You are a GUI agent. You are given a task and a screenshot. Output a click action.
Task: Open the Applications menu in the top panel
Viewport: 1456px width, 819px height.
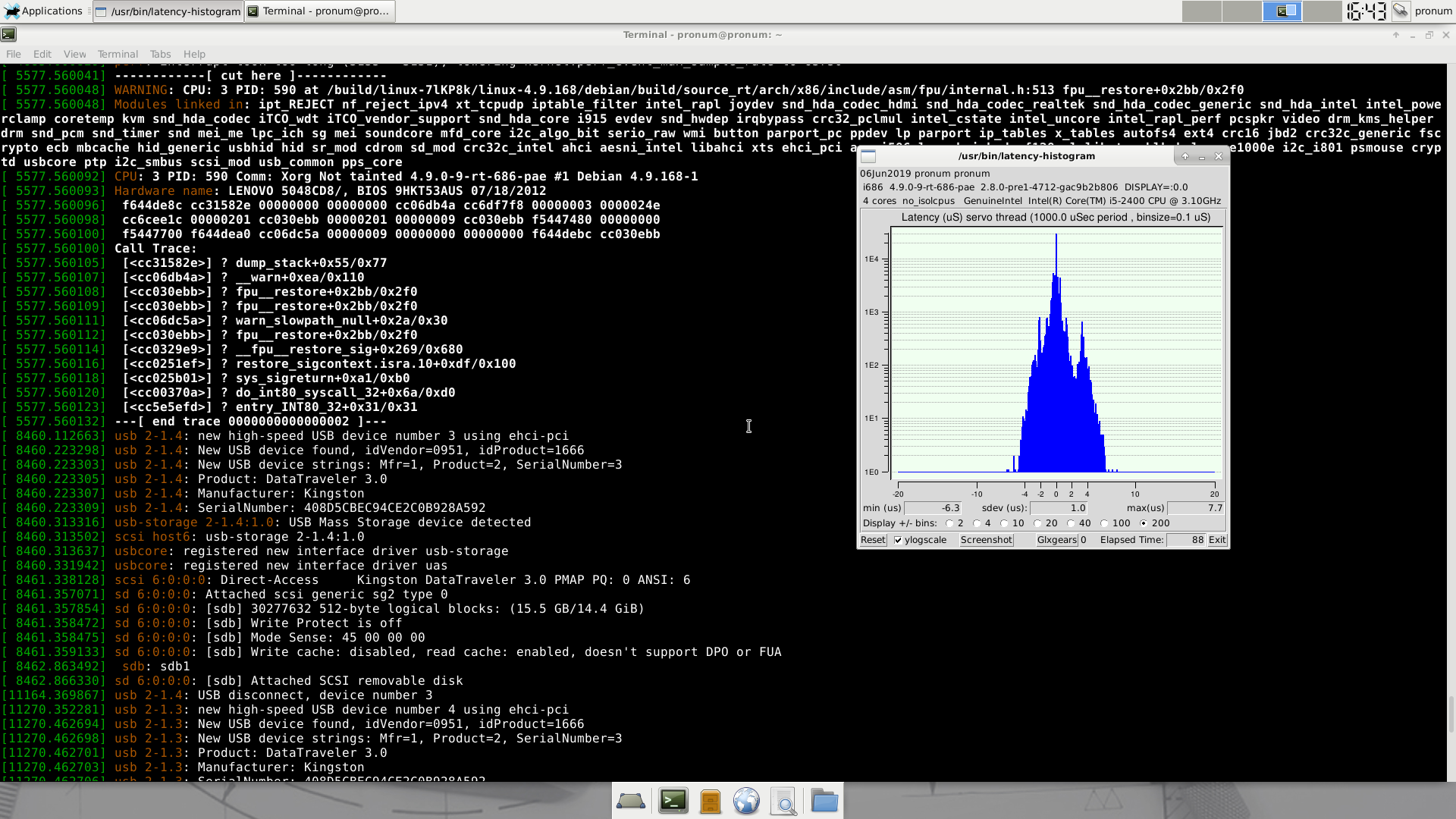click(x=43, y=11)
